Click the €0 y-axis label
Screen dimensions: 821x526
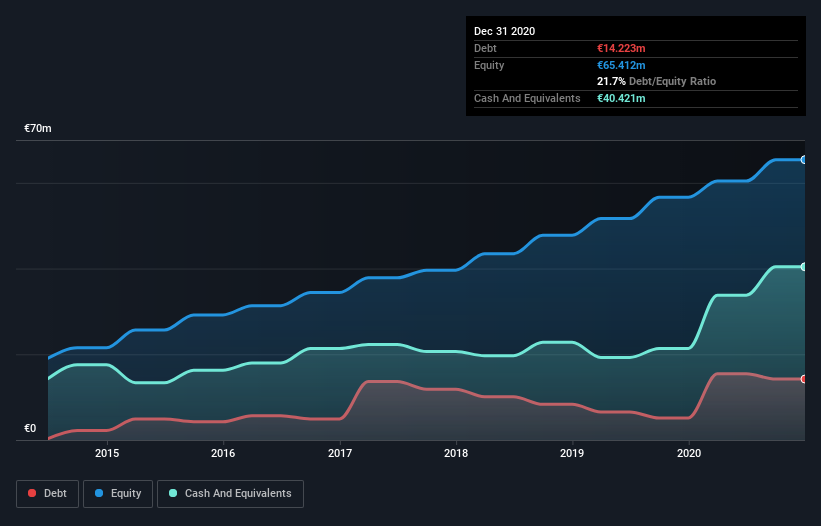click(30, 428)
